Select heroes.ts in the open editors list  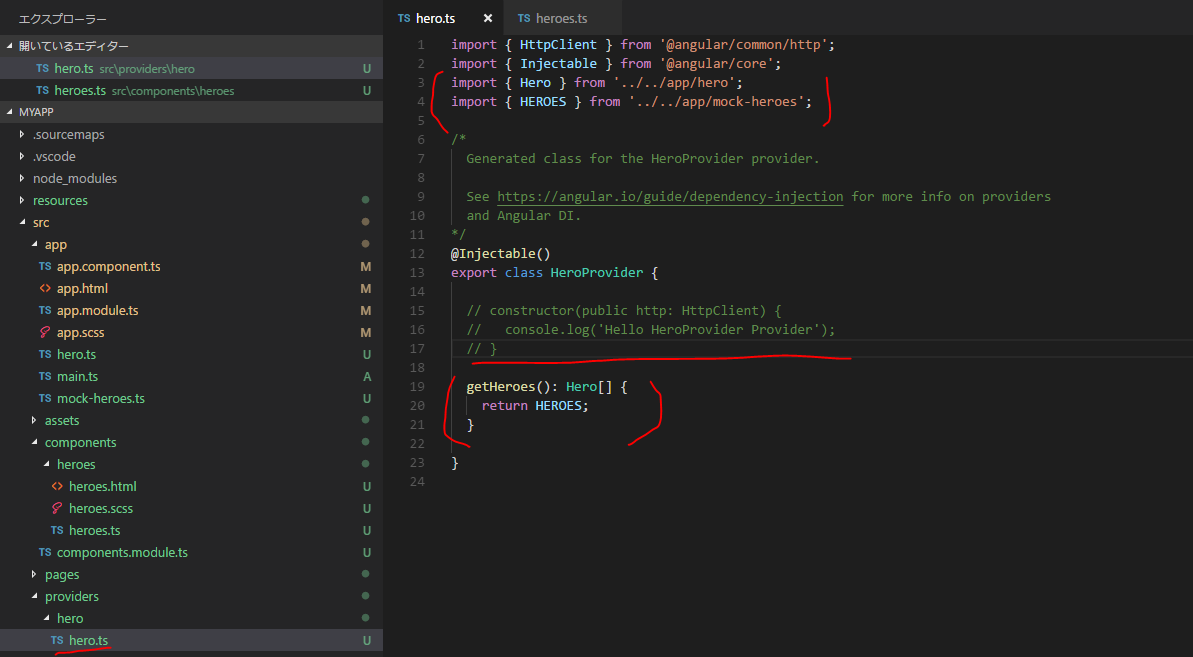tap(80, 90)
